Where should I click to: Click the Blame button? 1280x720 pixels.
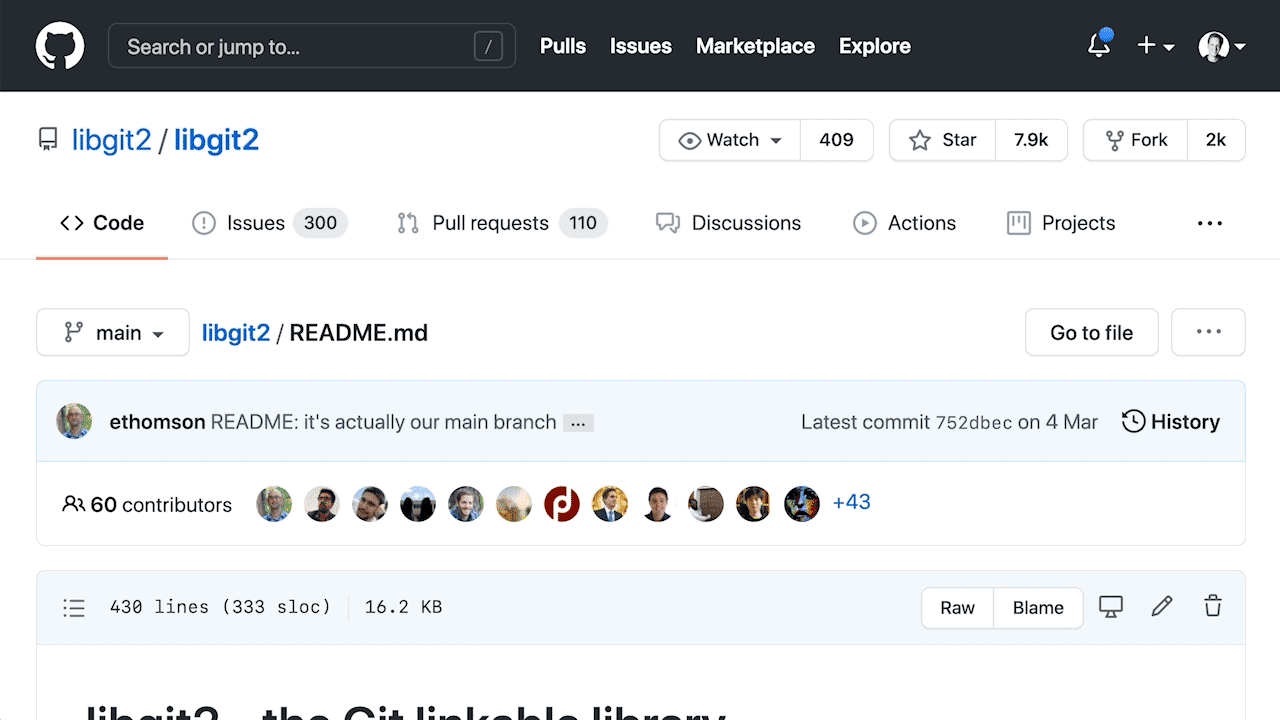1038,607
